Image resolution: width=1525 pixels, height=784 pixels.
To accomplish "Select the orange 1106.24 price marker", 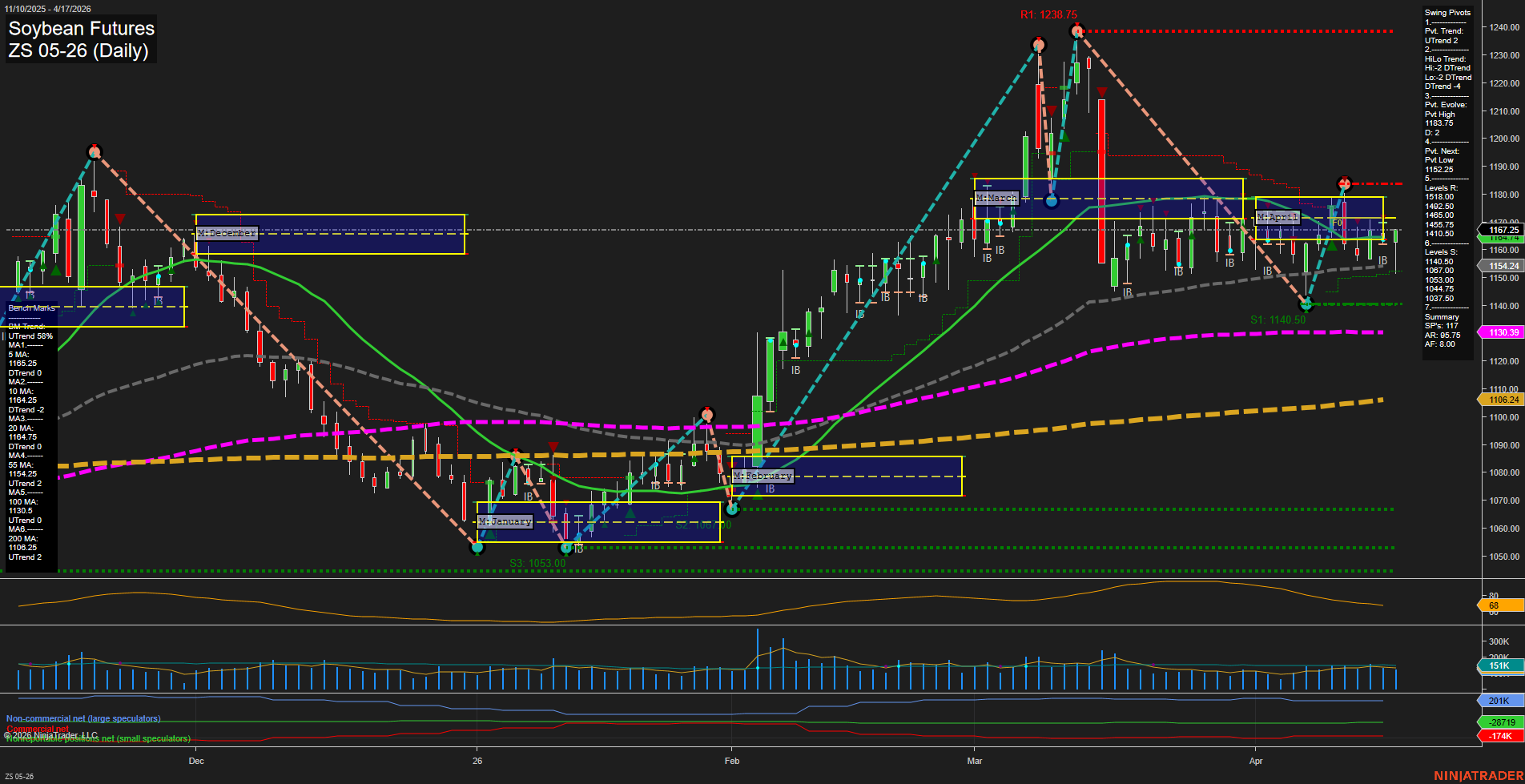I will pos(1503,400).
